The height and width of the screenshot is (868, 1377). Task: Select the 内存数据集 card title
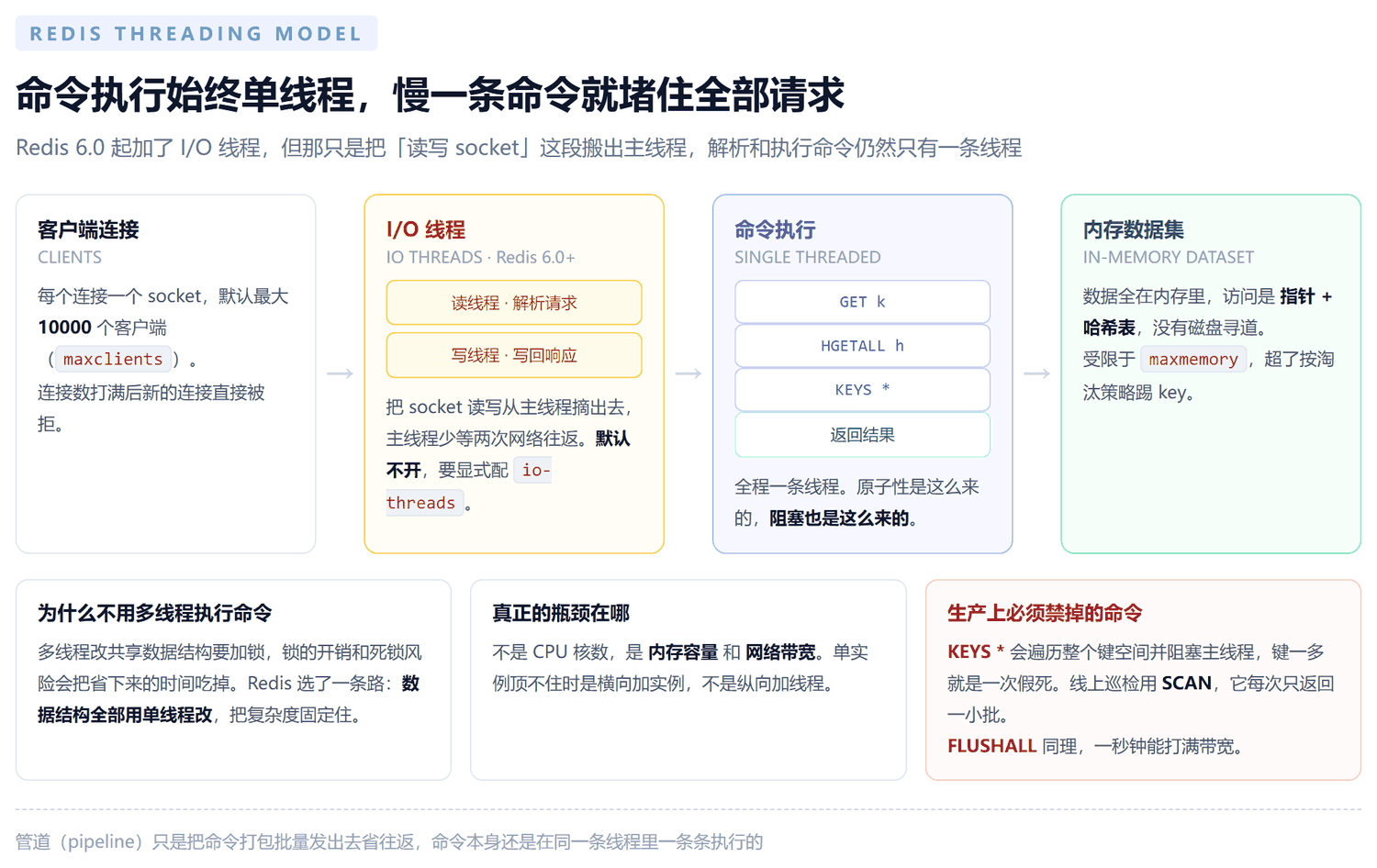pyautogui.click(x=1134, y=229)
